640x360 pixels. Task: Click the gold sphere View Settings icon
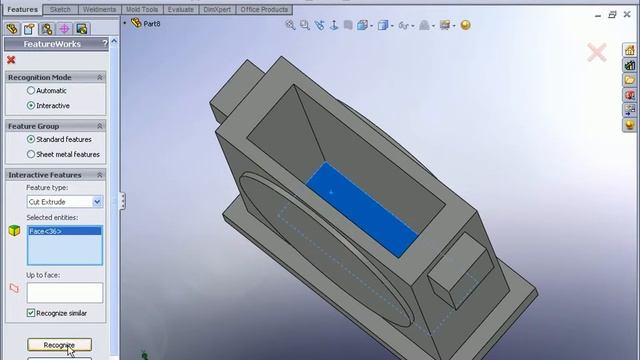pyautogui.click(x=465, y=25)
